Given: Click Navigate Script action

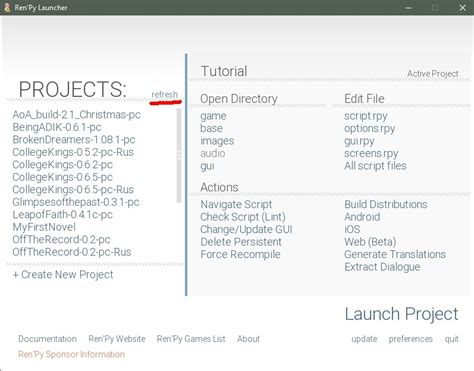Looking at the screenshot, I should (236, 204).
